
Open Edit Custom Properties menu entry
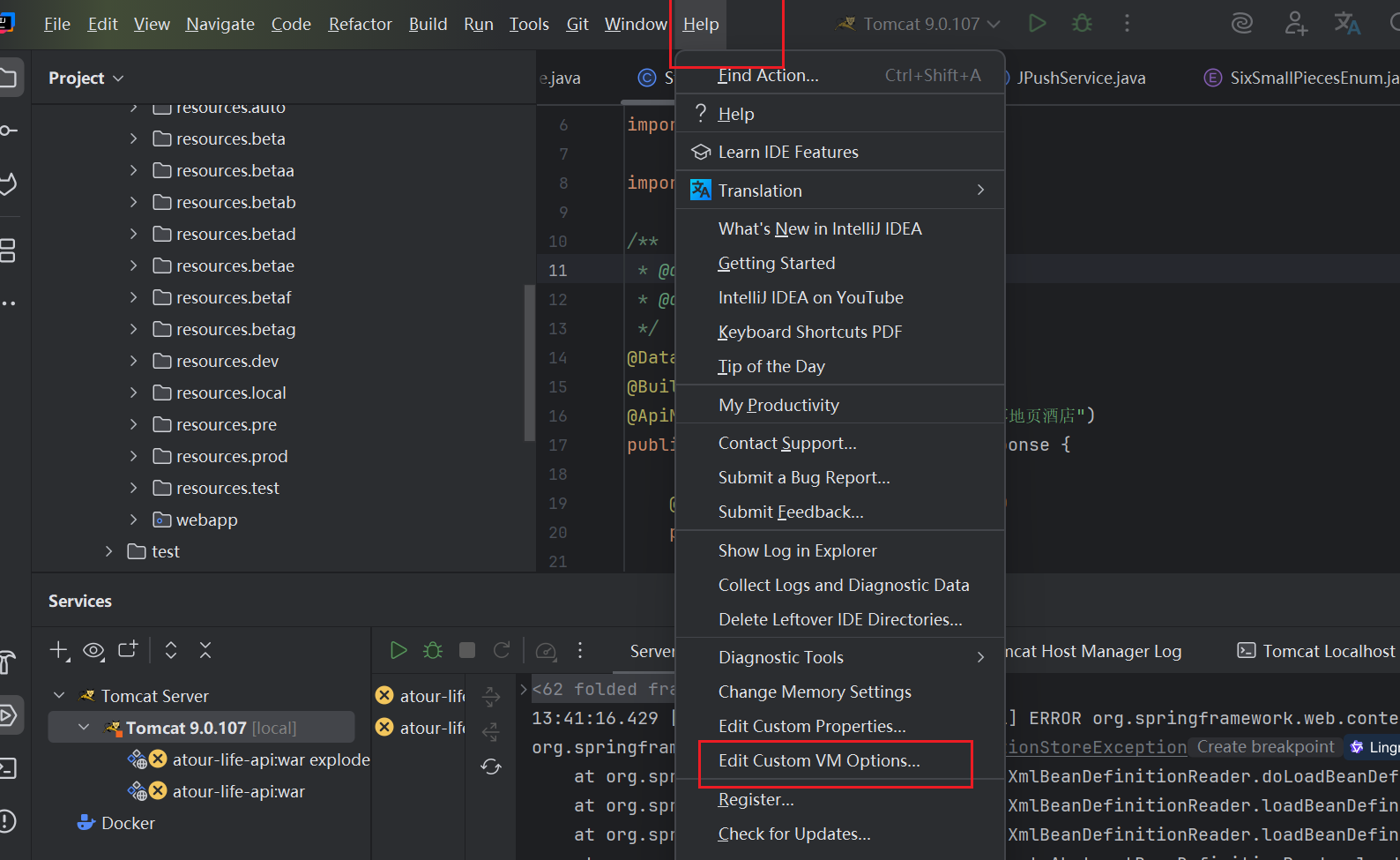[x=840, y=726]
